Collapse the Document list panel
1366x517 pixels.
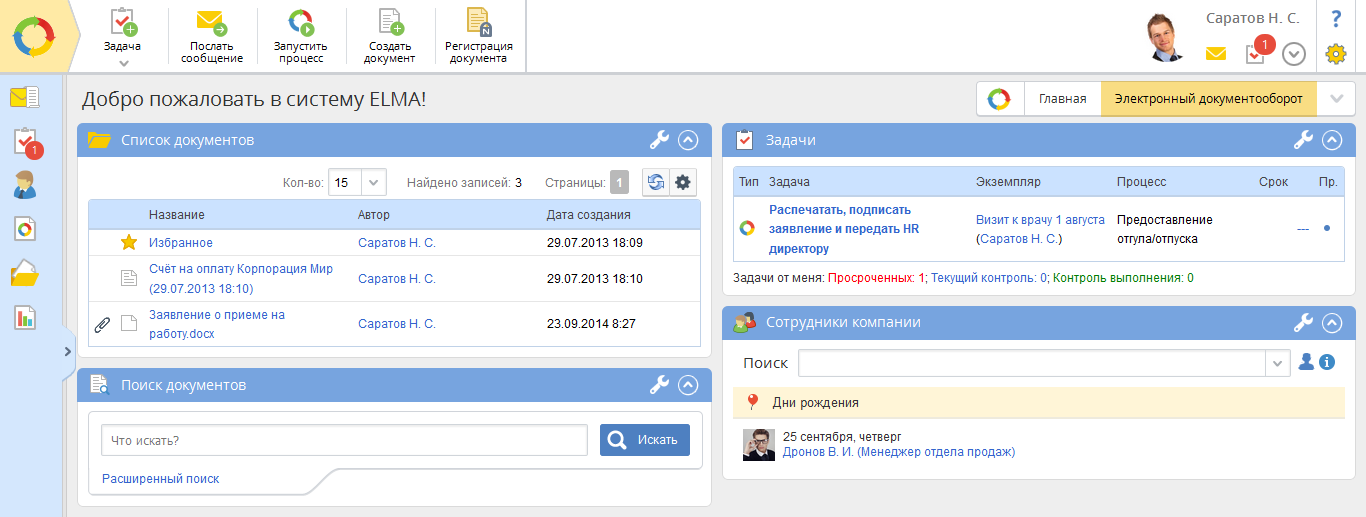(687, 140)
